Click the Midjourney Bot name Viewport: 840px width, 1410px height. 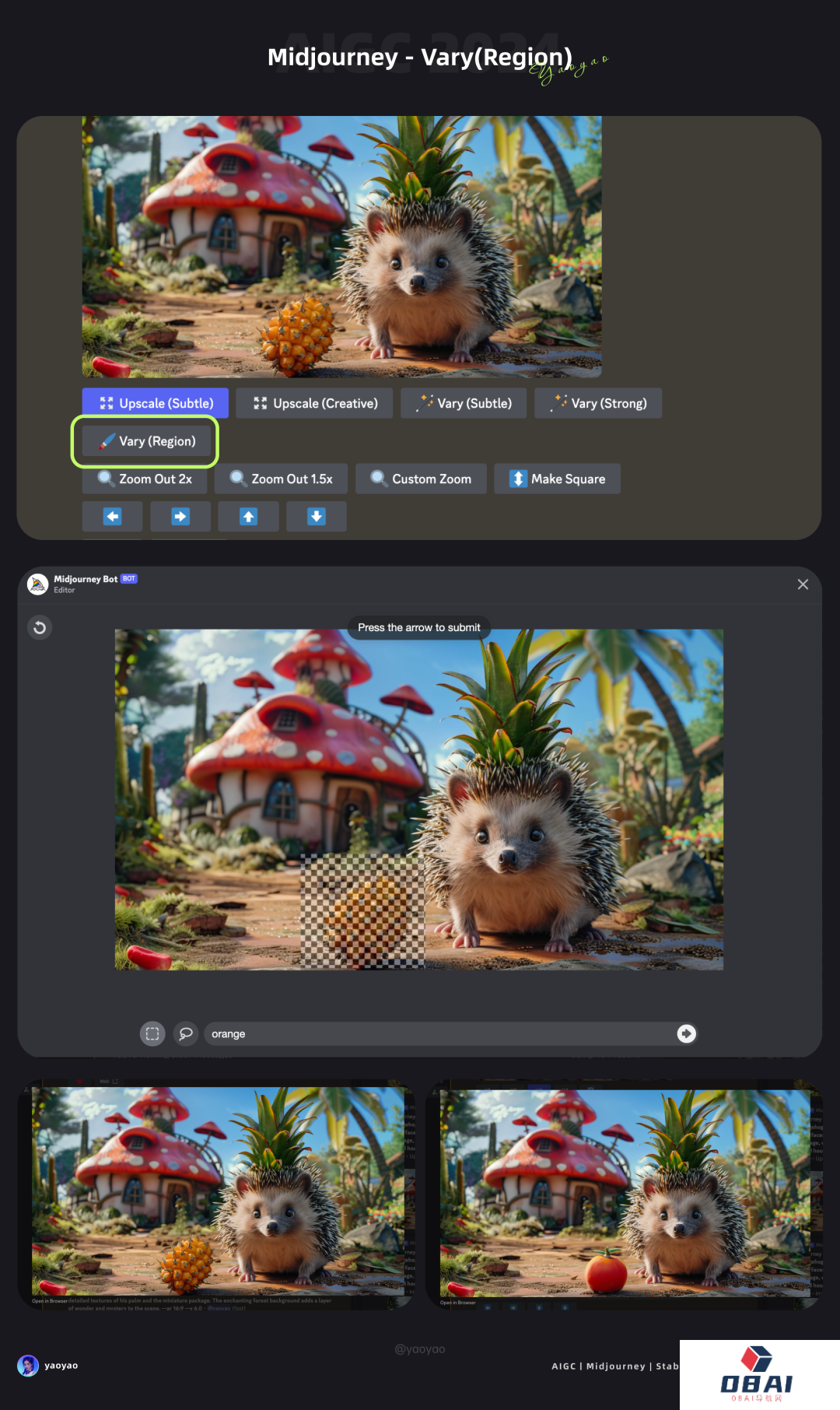86,579
